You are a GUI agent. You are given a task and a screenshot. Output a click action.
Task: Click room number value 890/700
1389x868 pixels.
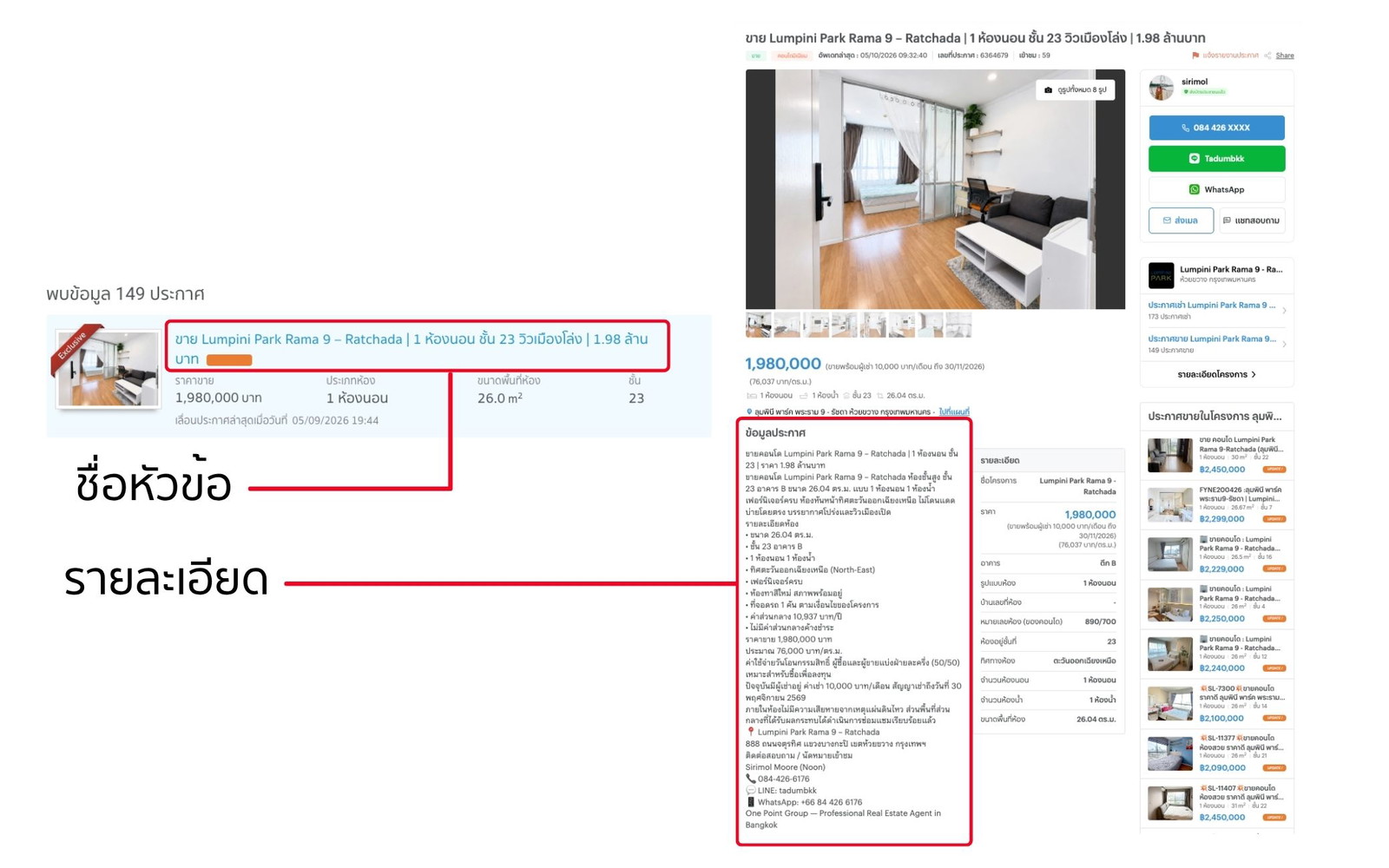pos(1100,621)
